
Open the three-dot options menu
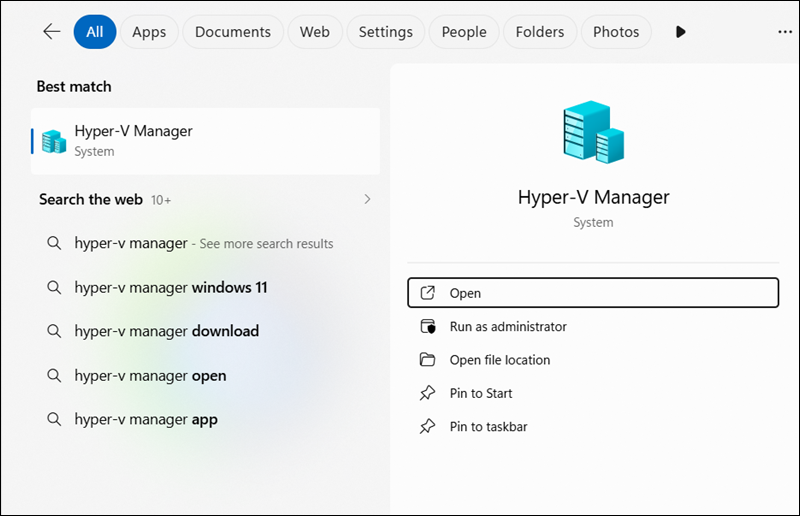click(x=785, y=32)
